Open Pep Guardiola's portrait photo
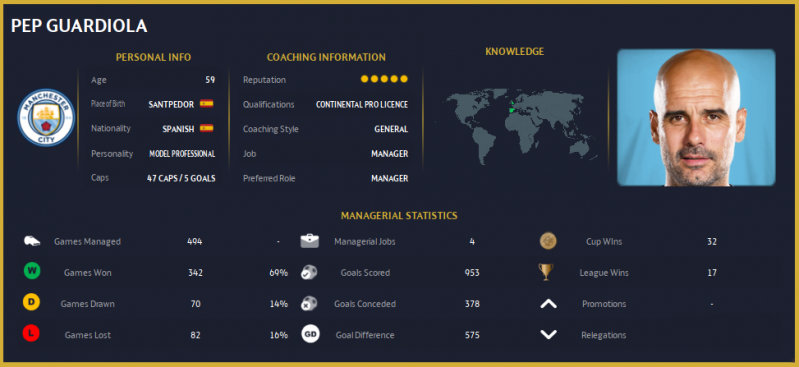This screenshot has width=799, height=367. tap(696, 117)
